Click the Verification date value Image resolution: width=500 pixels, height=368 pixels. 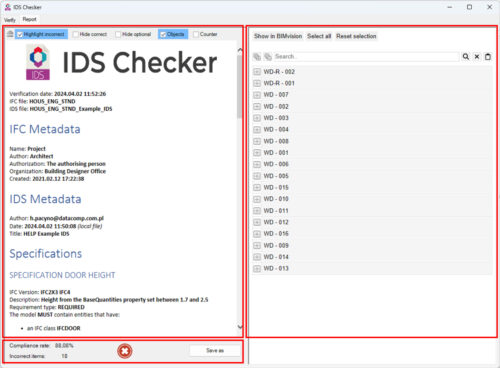point(80,94)
